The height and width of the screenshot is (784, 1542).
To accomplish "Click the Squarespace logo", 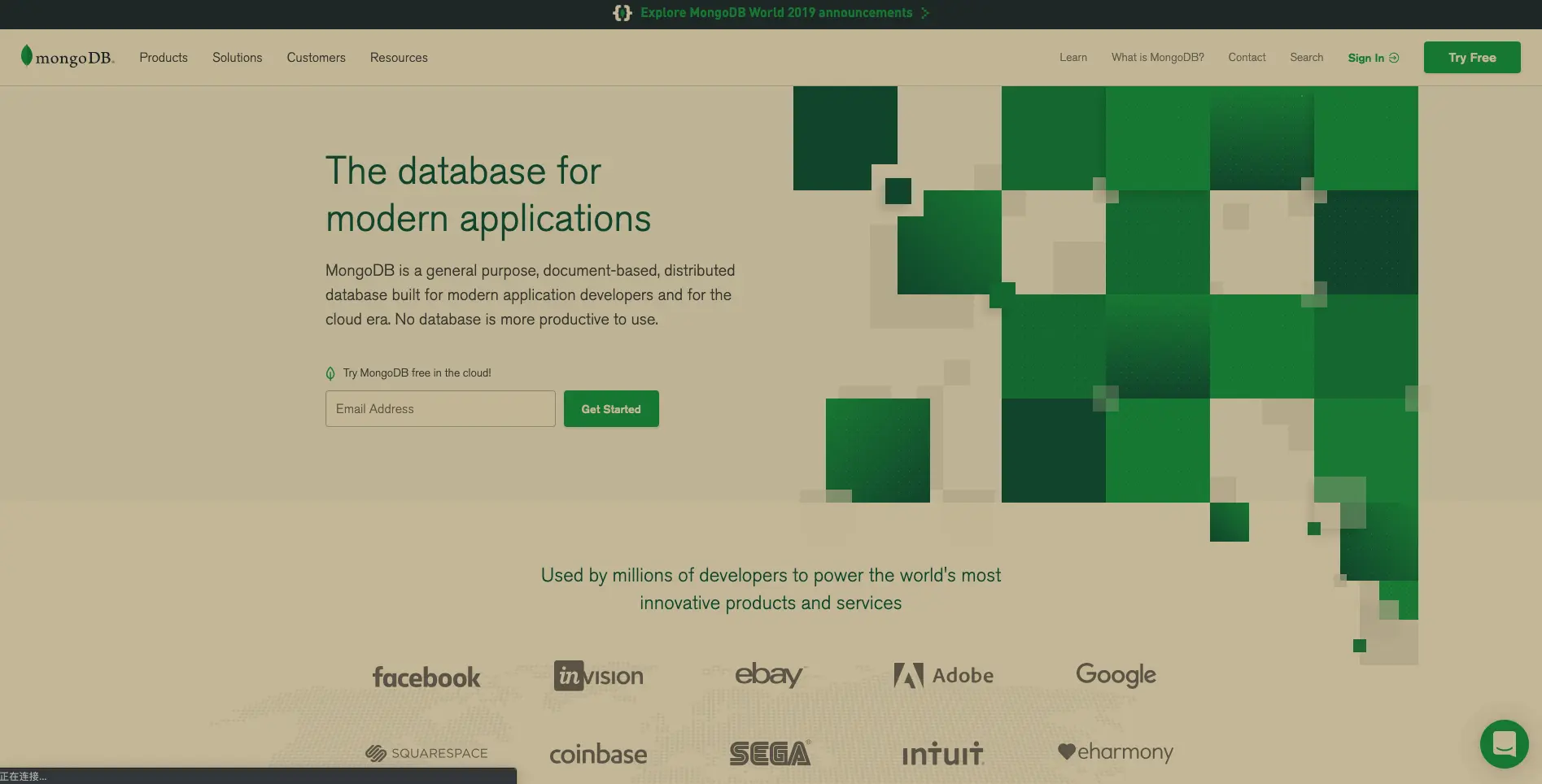I will 426,753.
